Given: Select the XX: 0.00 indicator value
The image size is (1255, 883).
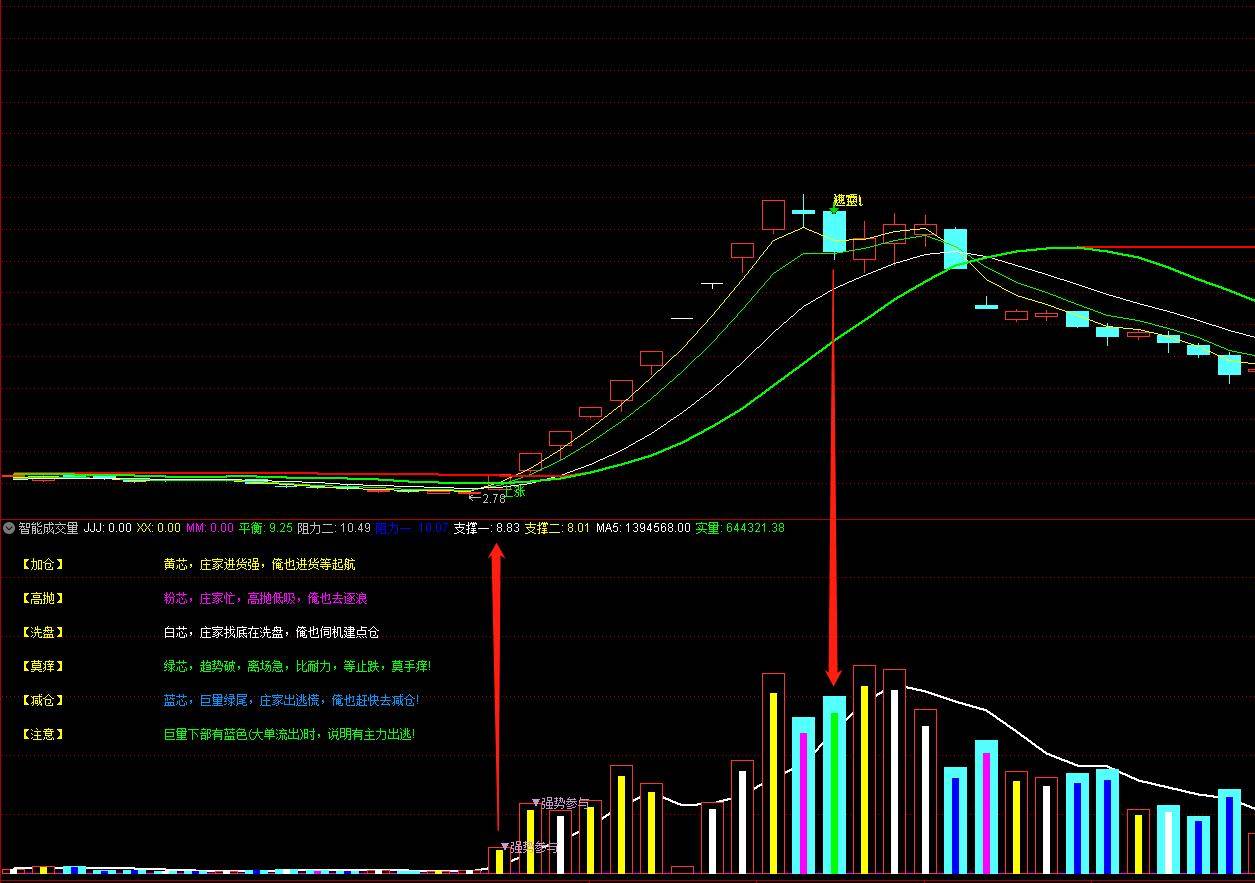Looking at the screenshot, I should (159, 528).
